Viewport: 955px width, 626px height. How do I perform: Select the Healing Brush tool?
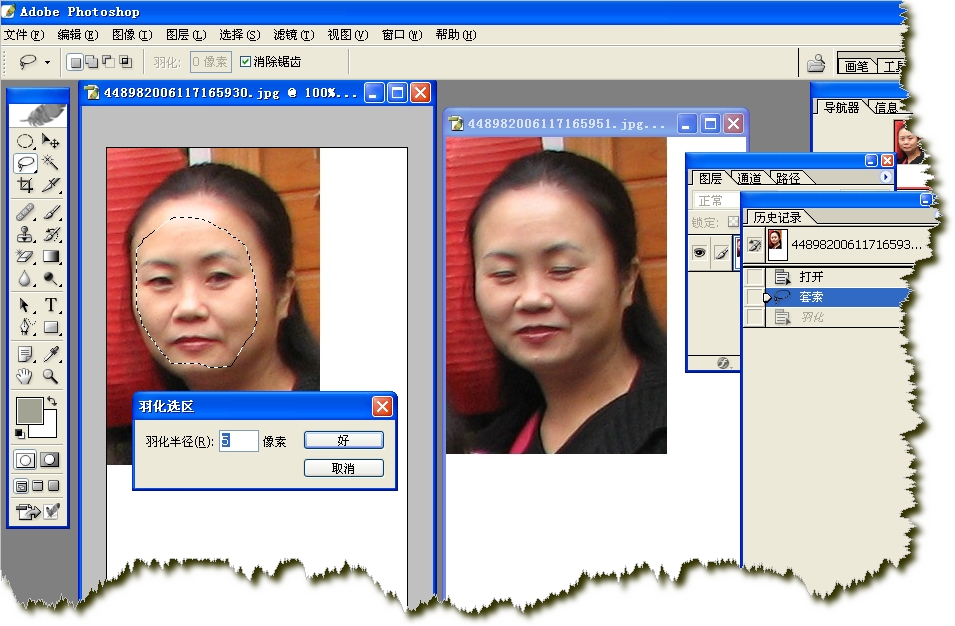25,213
